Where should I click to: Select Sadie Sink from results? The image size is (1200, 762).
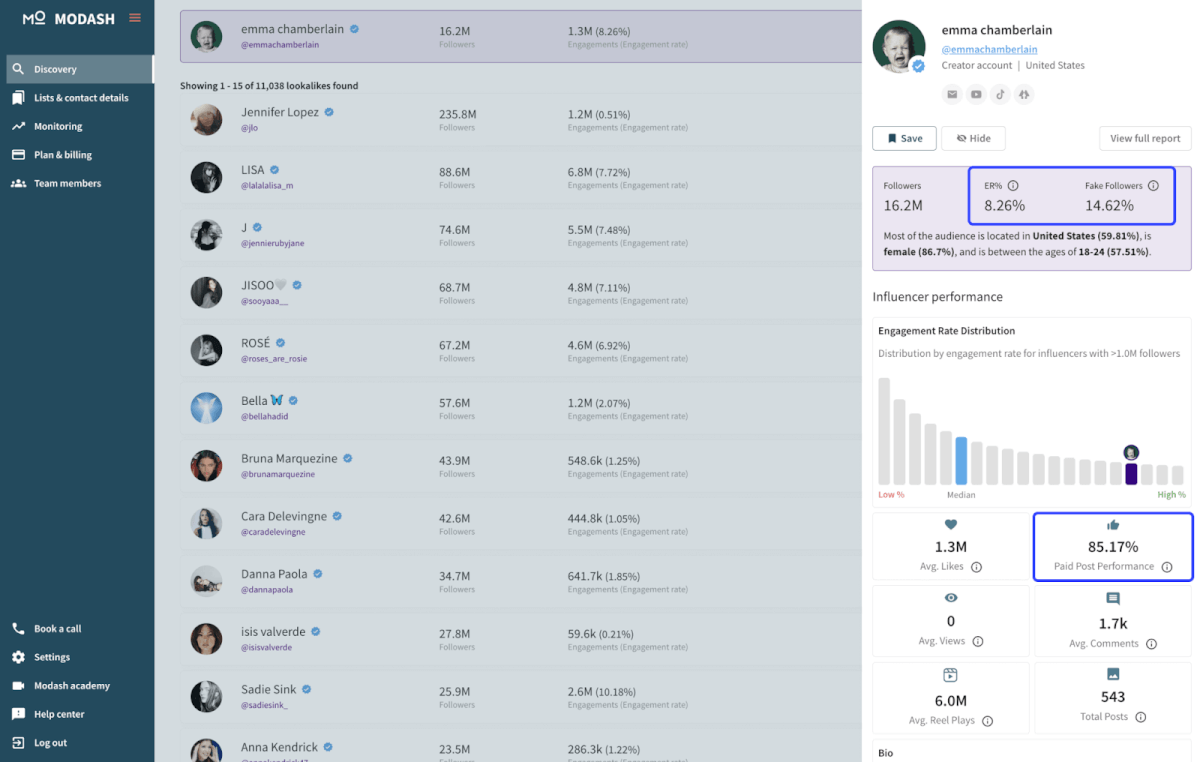point(520,696)
